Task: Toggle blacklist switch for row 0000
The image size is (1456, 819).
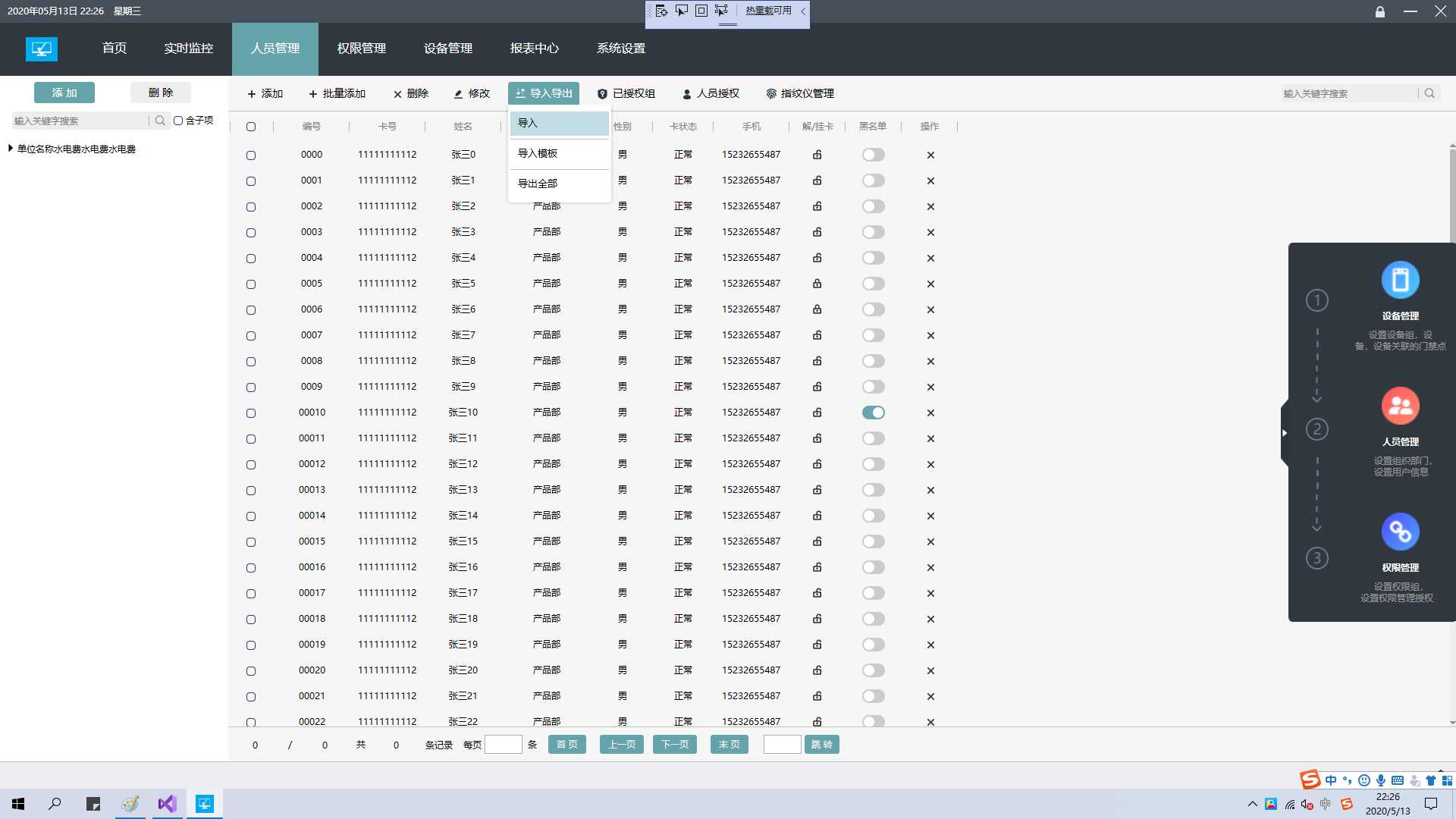Action: [x=873, y=155]
